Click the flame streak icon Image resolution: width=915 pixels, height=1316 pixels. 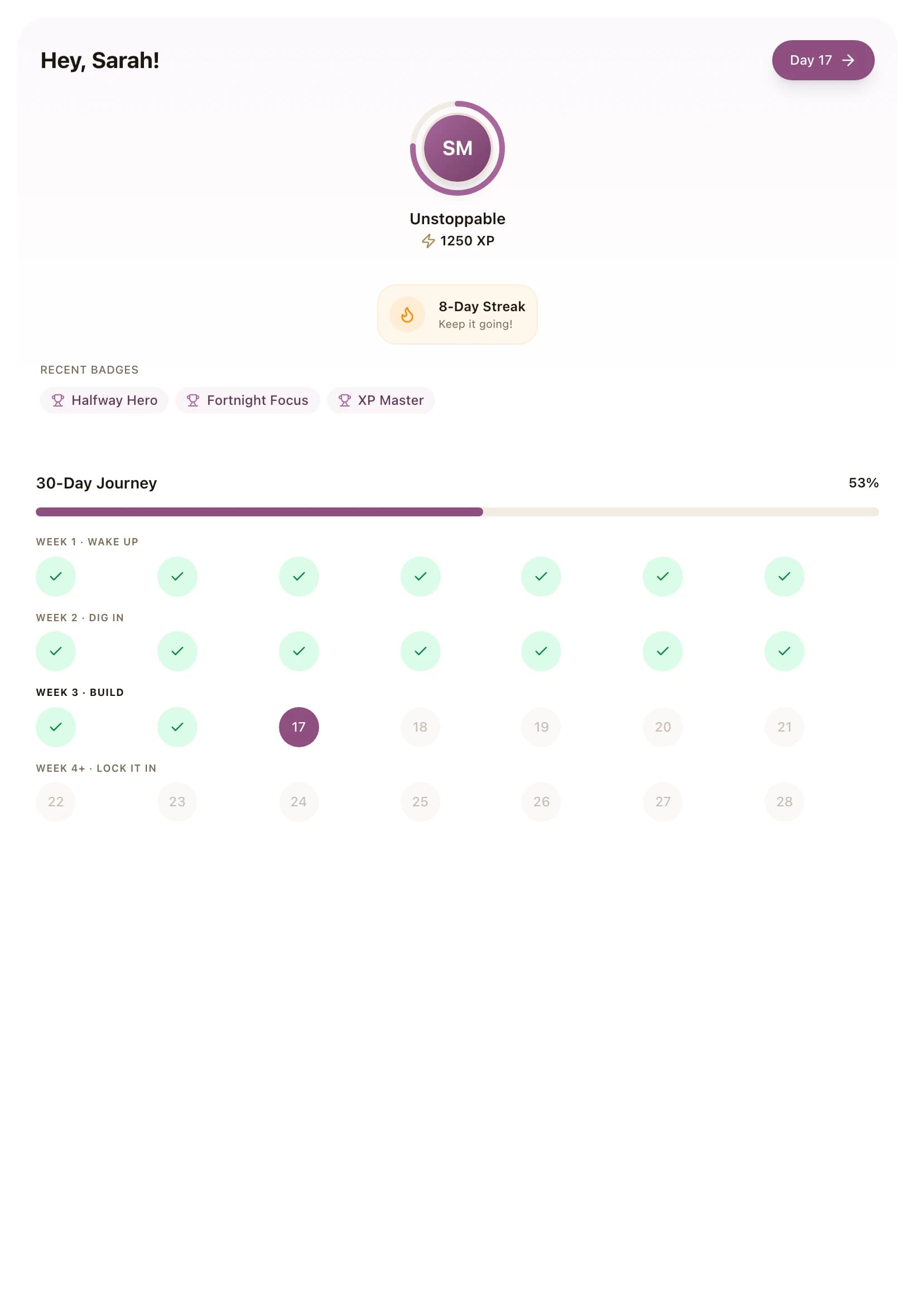click(407, 315)
